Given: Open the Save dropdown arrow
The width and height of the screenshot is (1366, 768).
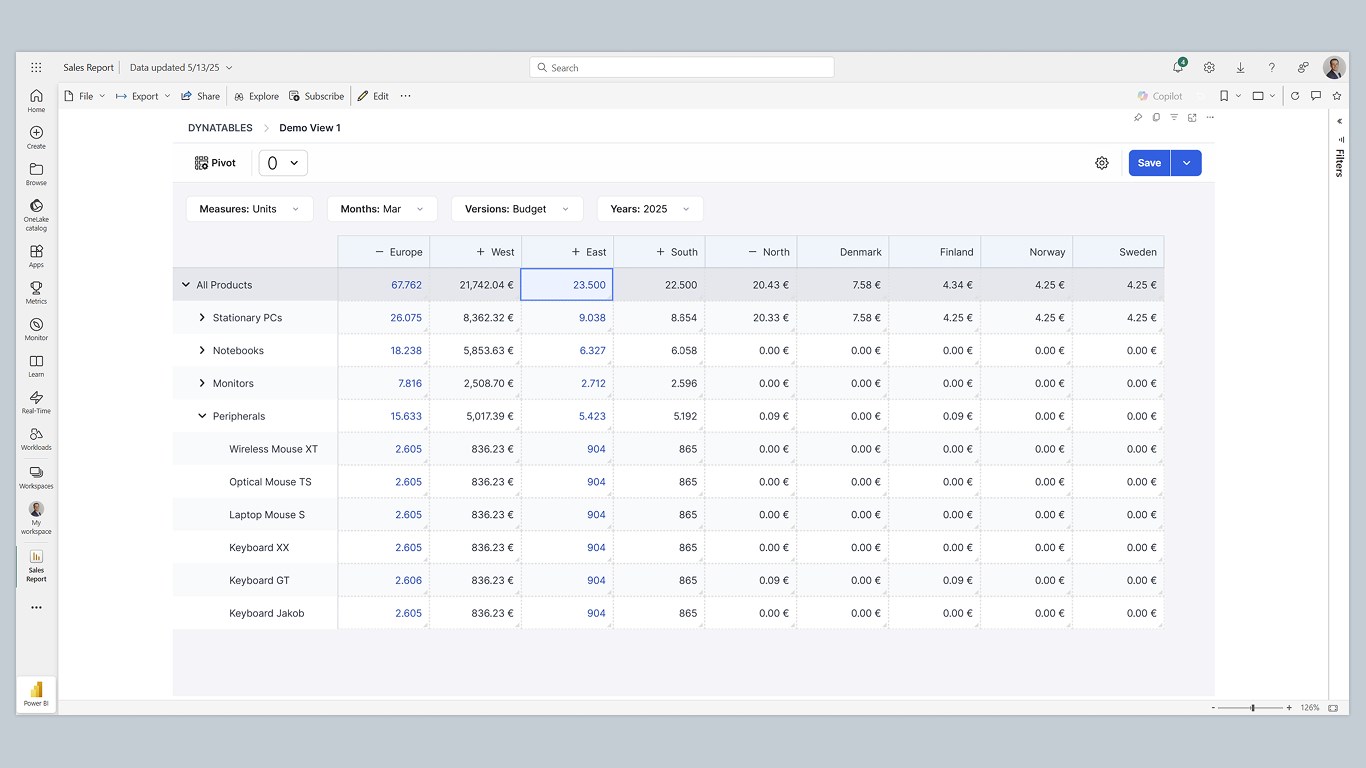Looking at the screenshot, I should [x=1186, y=163].
